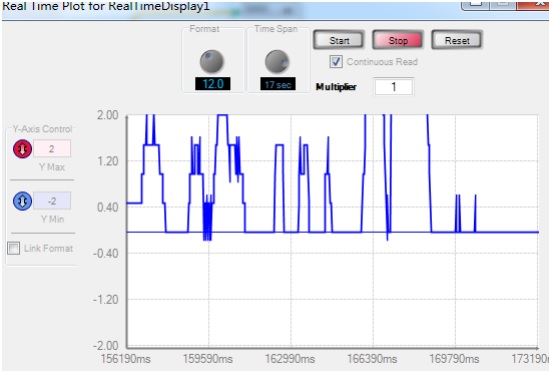
Task: Click the Multiplier input field
Action: (394, 87)
